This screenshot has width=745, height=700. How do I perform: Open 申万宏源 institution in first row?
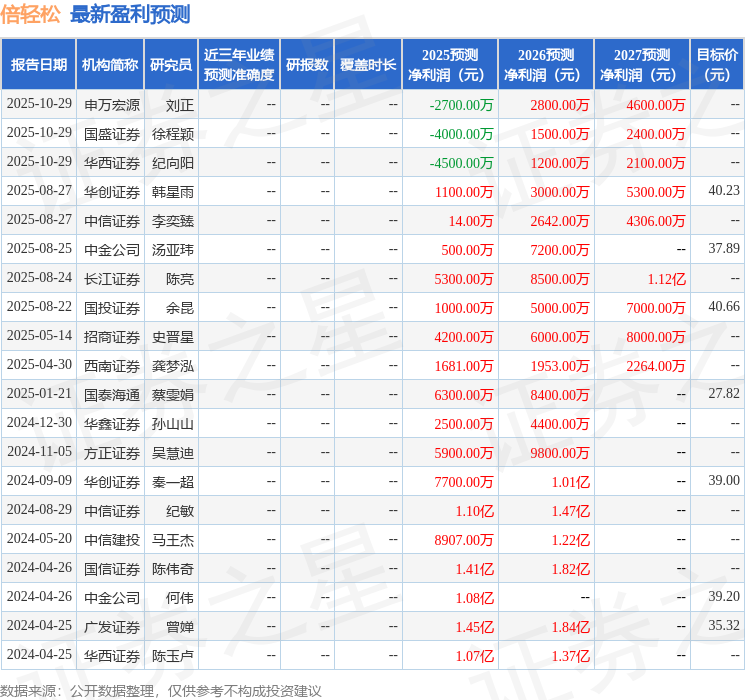(111, 105)
